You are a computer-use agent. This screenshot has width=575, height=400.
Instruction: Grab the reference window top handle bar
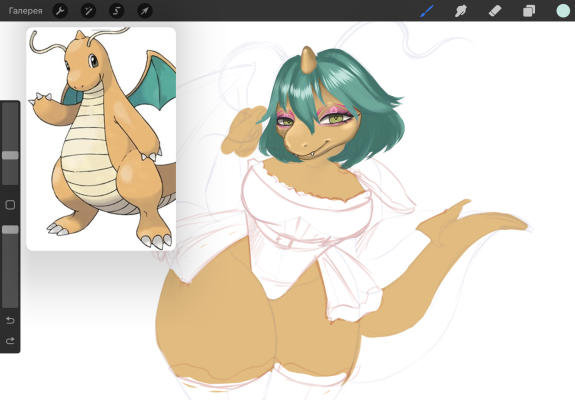tap(101, 29)
